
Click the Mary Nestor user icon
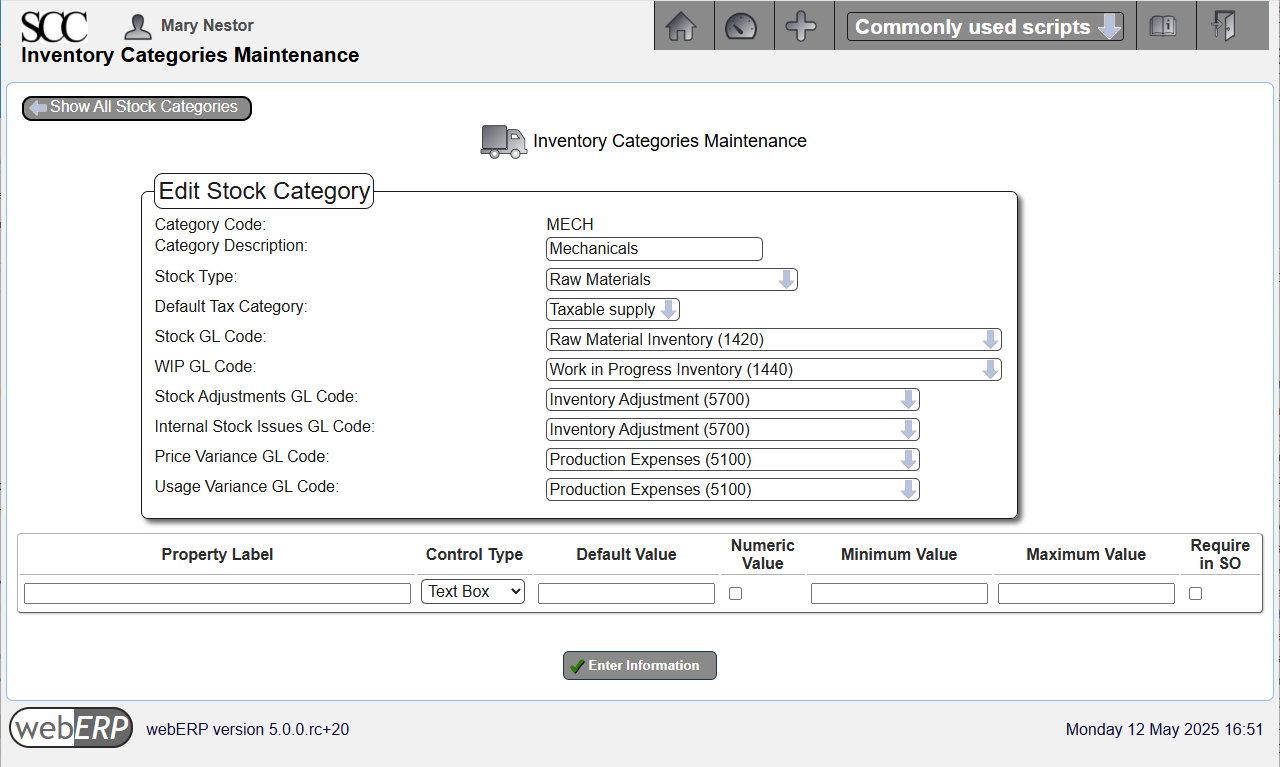138,26
